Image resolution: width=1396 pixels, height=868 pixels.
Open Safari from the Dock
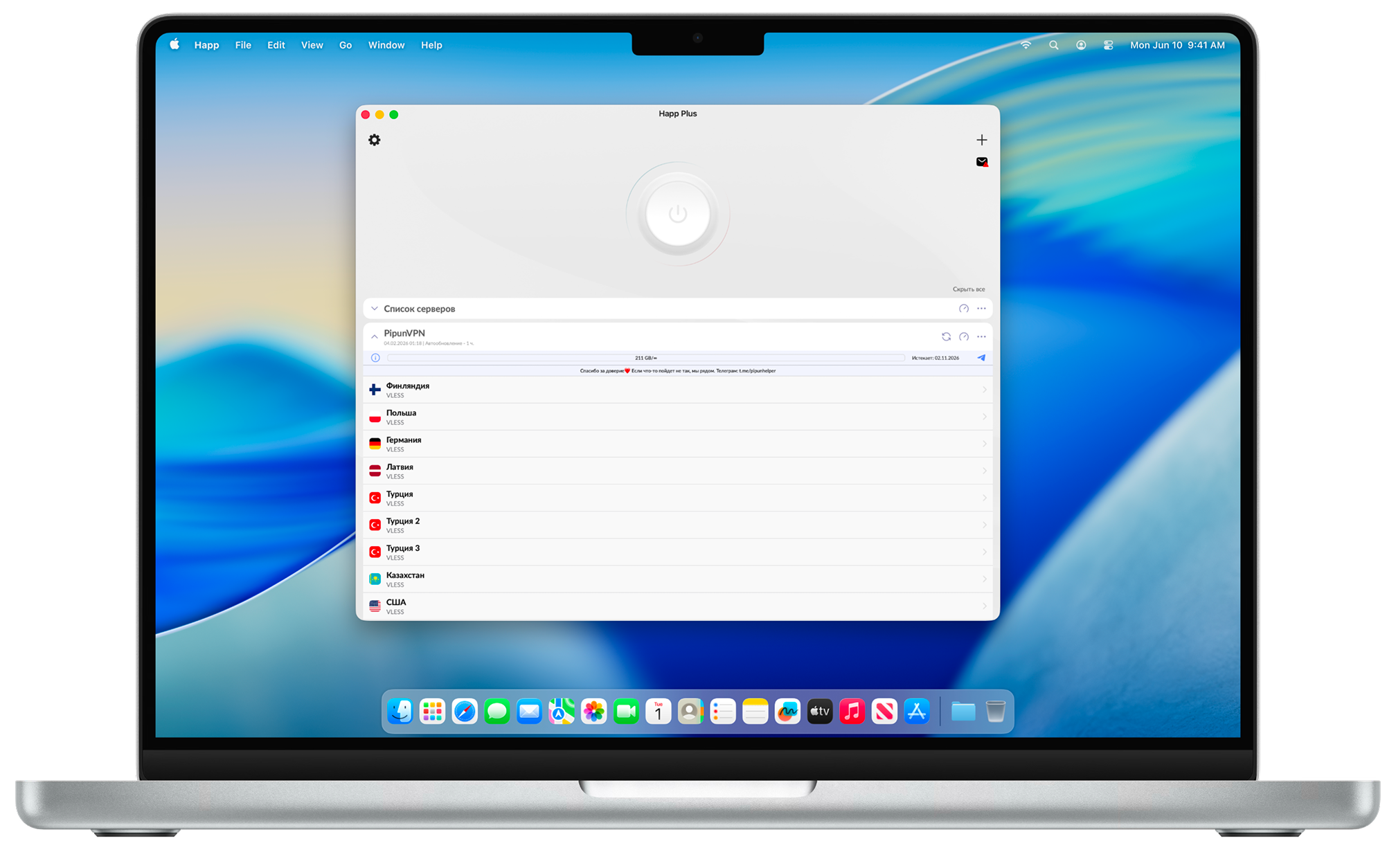pyautogui.click(x=465, y=711)
